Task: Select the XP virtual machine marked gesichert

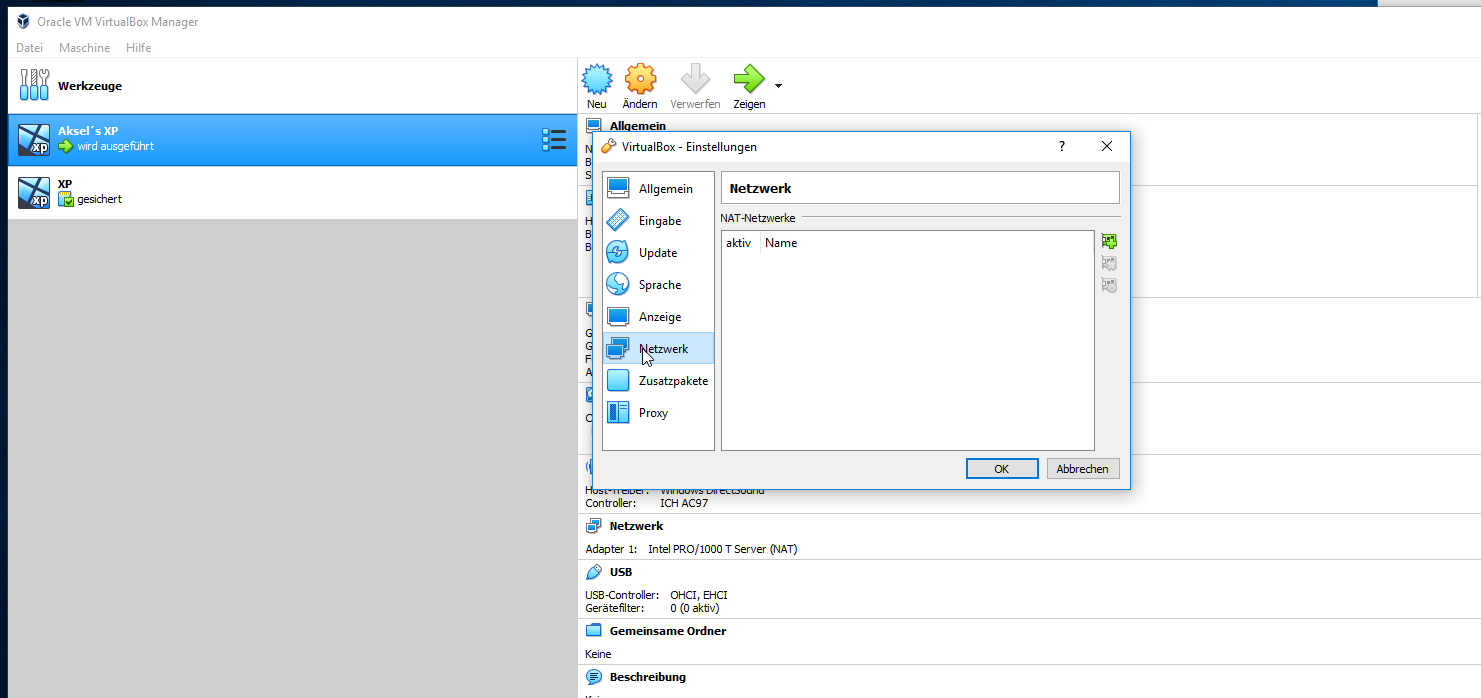Action: coord(292,192)
